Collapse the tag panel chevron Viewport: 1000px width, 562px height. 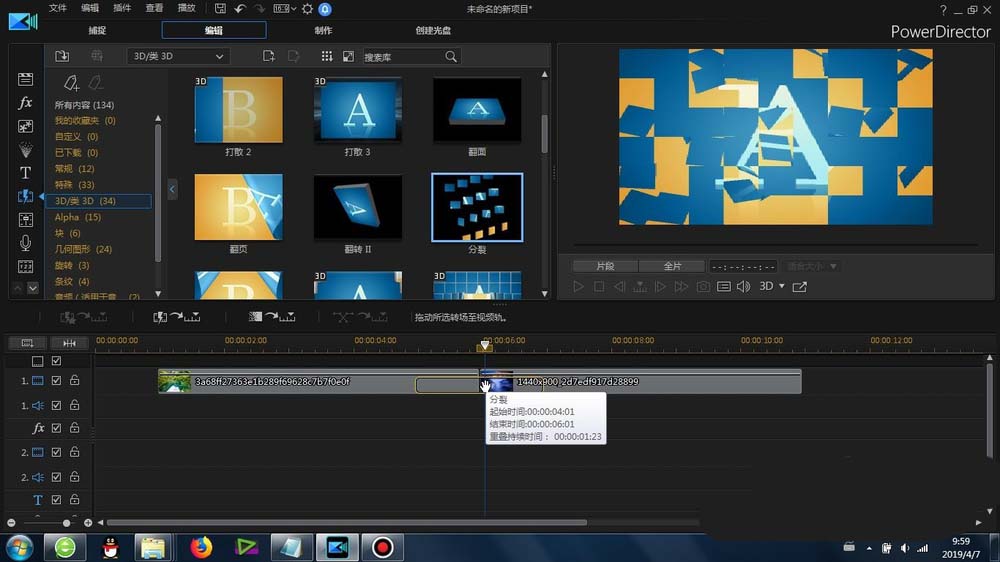pos(172,189)
